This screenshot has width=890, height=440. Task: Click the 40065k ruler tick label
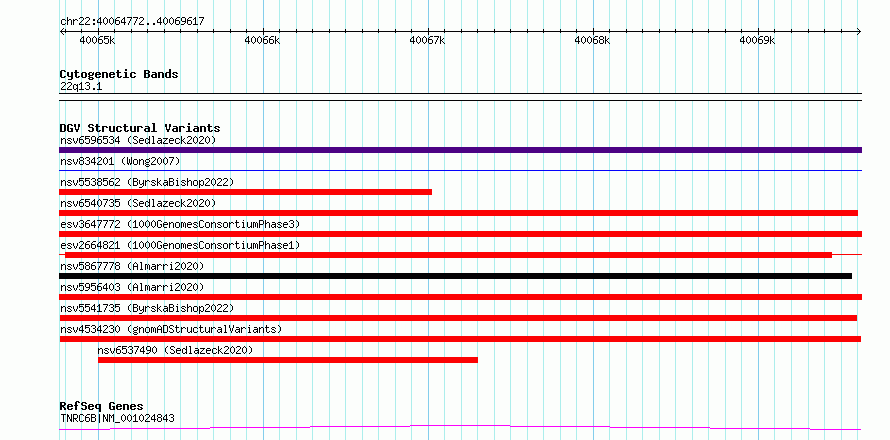(x=98, y=40)
